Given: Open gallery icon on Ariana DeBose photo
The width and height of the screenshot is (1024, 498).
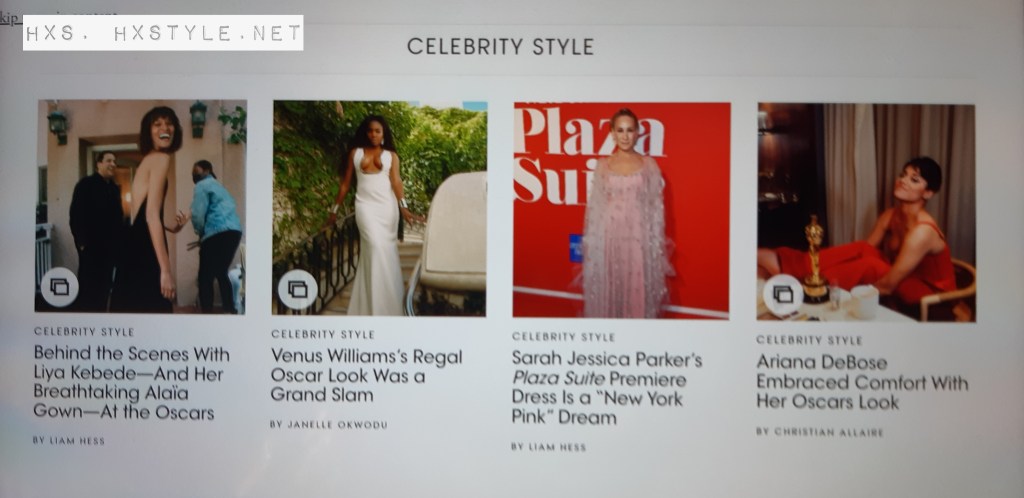Looking at the screenshot, I should coord(783,294).
